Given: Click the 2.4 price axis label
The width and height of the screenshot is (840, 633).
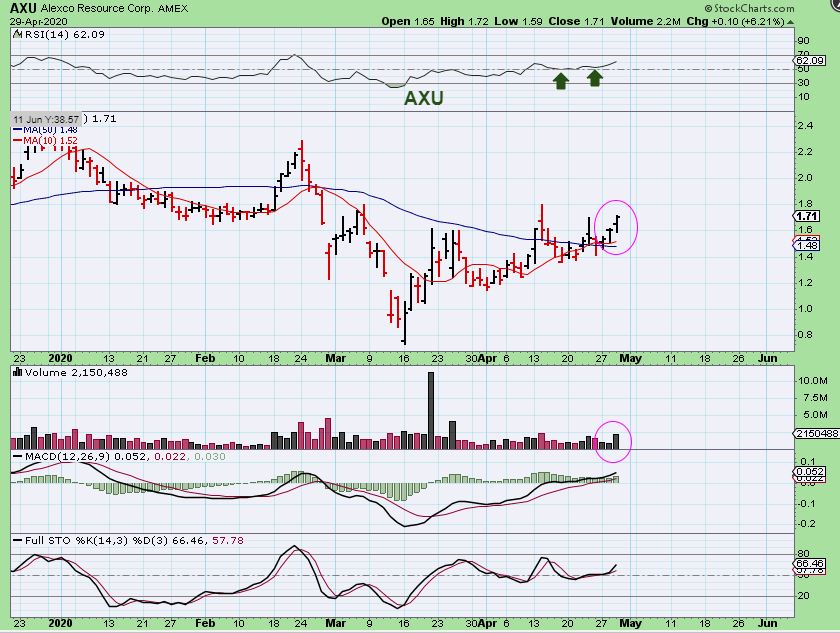Looking at the screenshot, I should (x=805, y=126).
